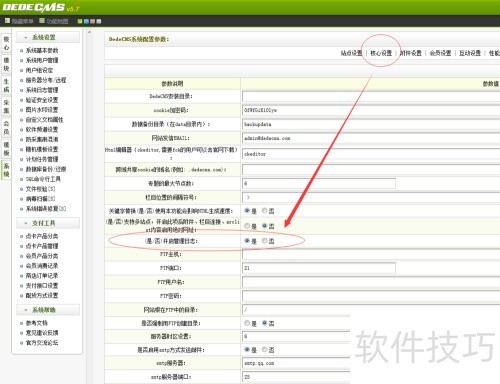Click the 隐藏菜单 icon in top bar

click(7, 21)
